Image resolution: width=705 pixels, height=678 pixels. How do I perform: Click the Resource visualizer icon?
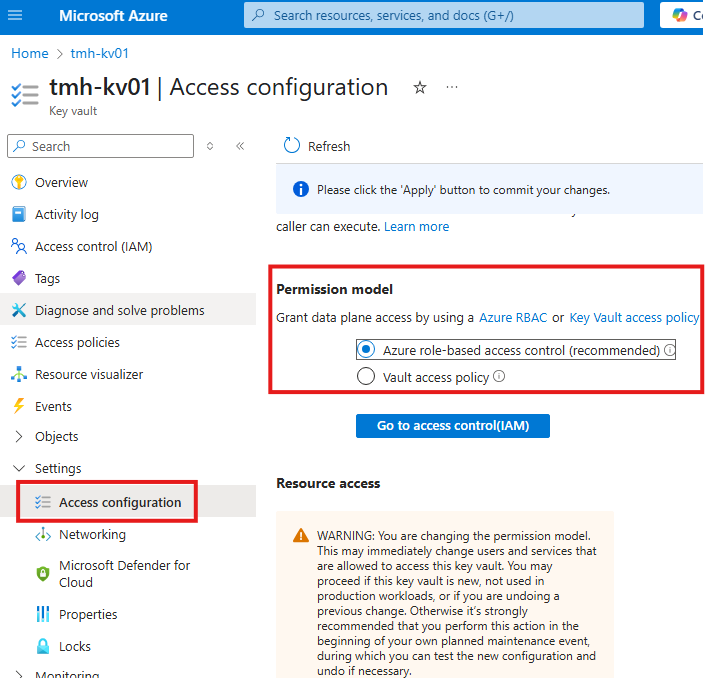(x=19, y=374)
